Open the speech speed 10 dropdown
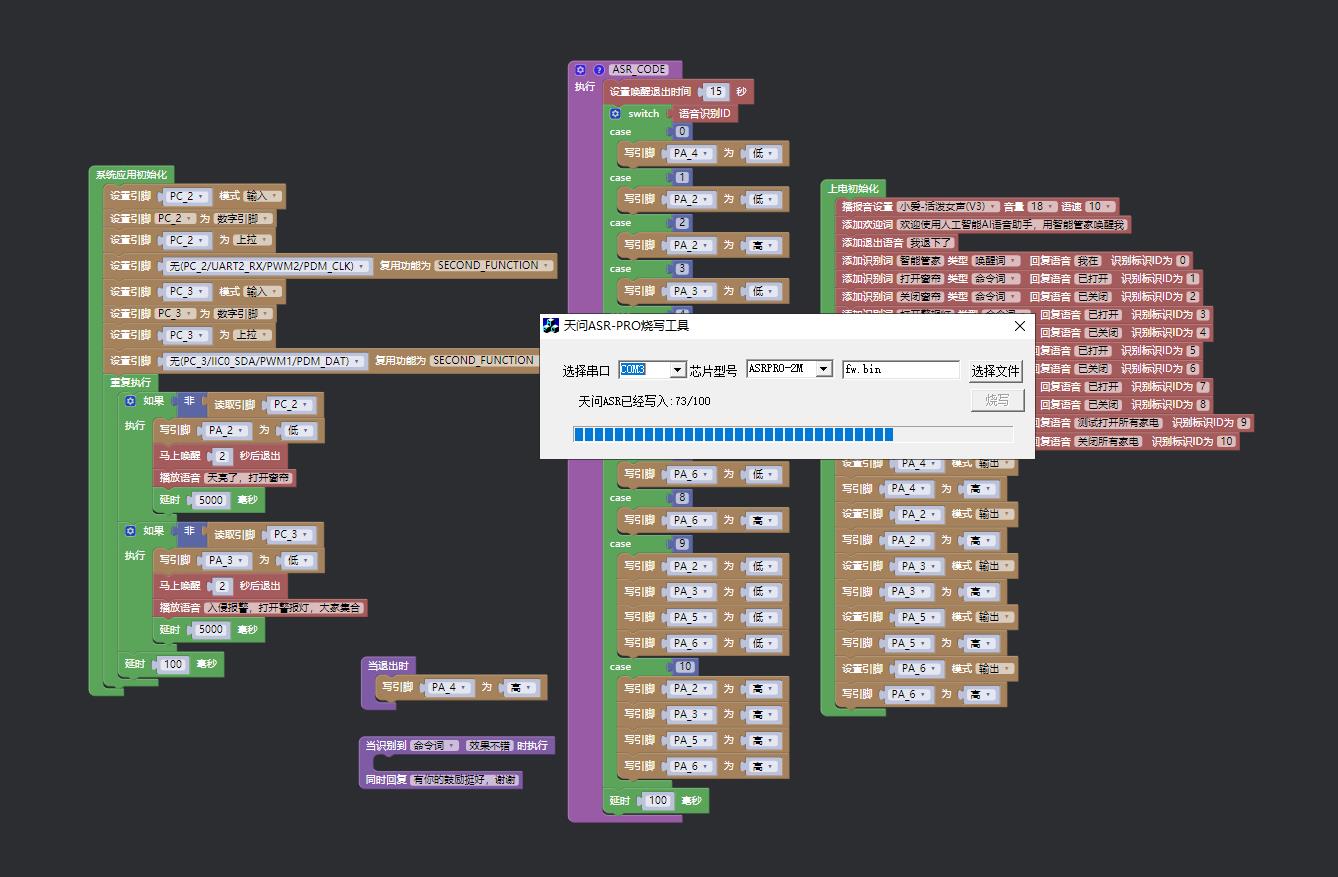This screenshot has height=877, width=1338. (1100, 207)
